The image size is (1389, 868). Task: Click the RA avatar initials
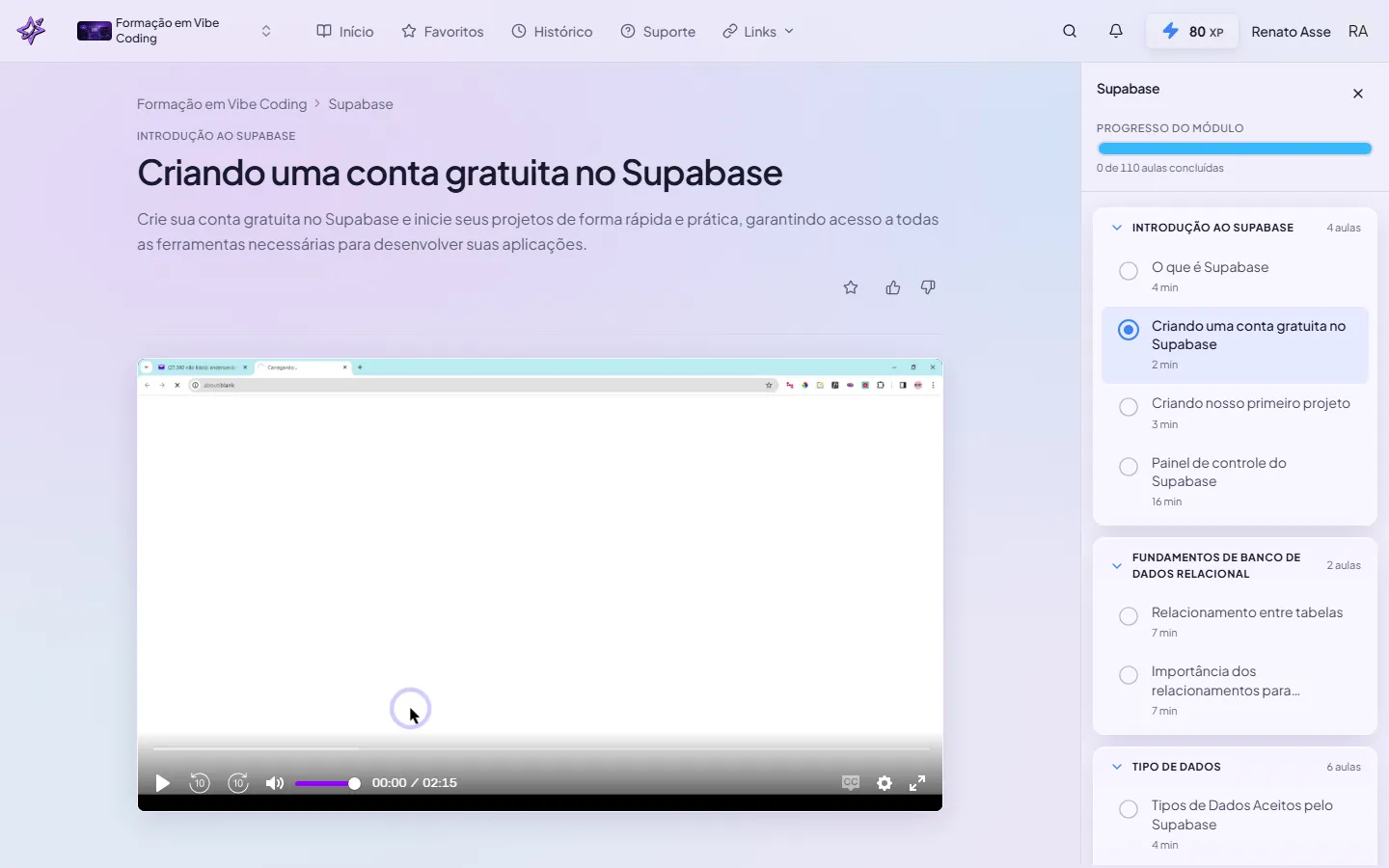click(x=1358, y=31)
